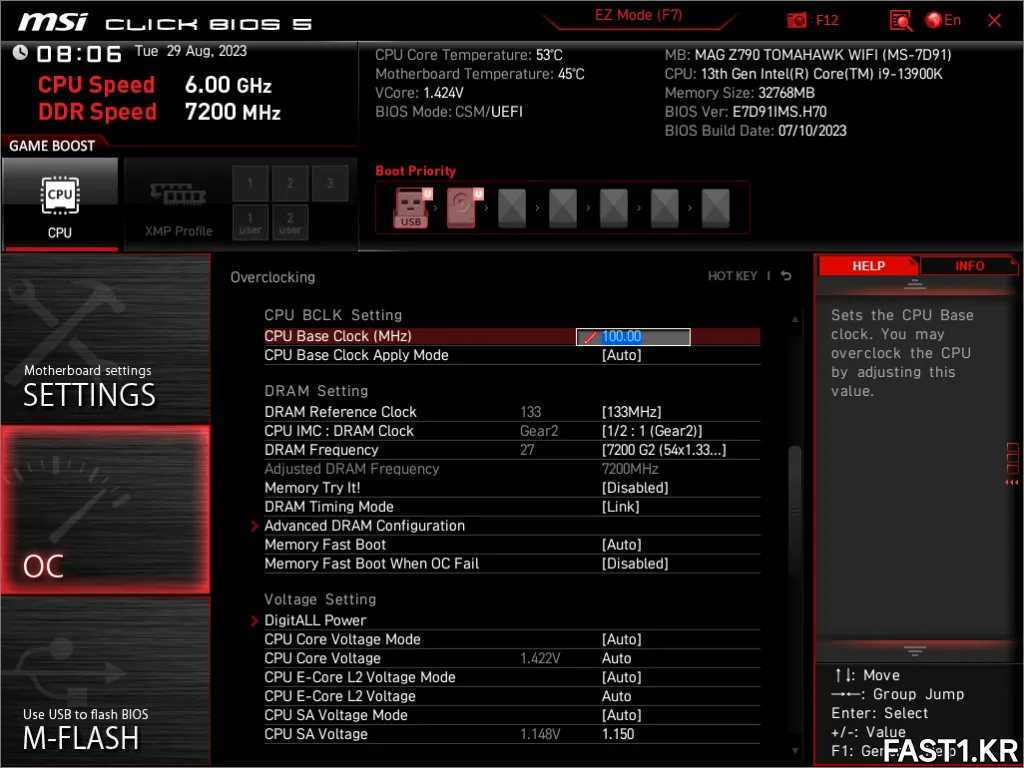1024x768 pixels.
Task: Click the DDR Speed 7200 MHz readout
Action: click(x=159, y=112)
